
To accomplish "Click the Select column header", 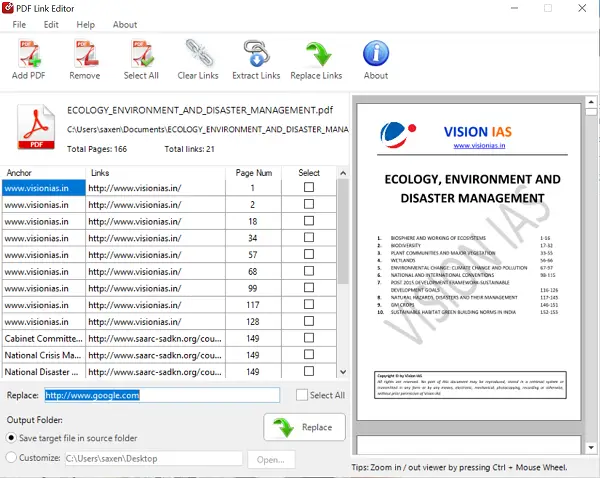I will pyautogui.click(x=309, y=173).
